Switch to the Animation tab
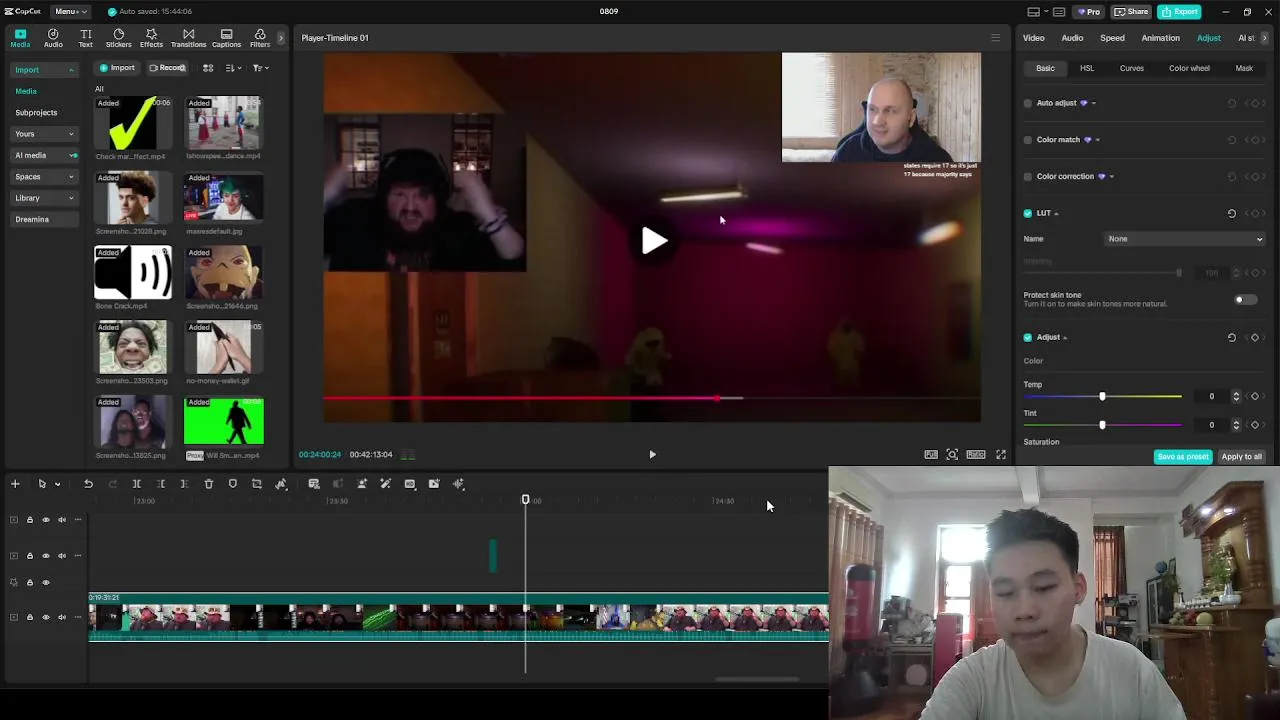The image size is (1280, 720). point(1161,38)
